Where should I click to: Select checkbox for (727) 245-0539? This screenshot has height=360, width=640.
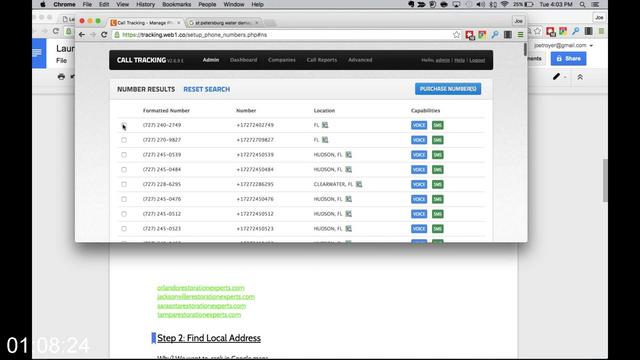click(x=124, y=155)
